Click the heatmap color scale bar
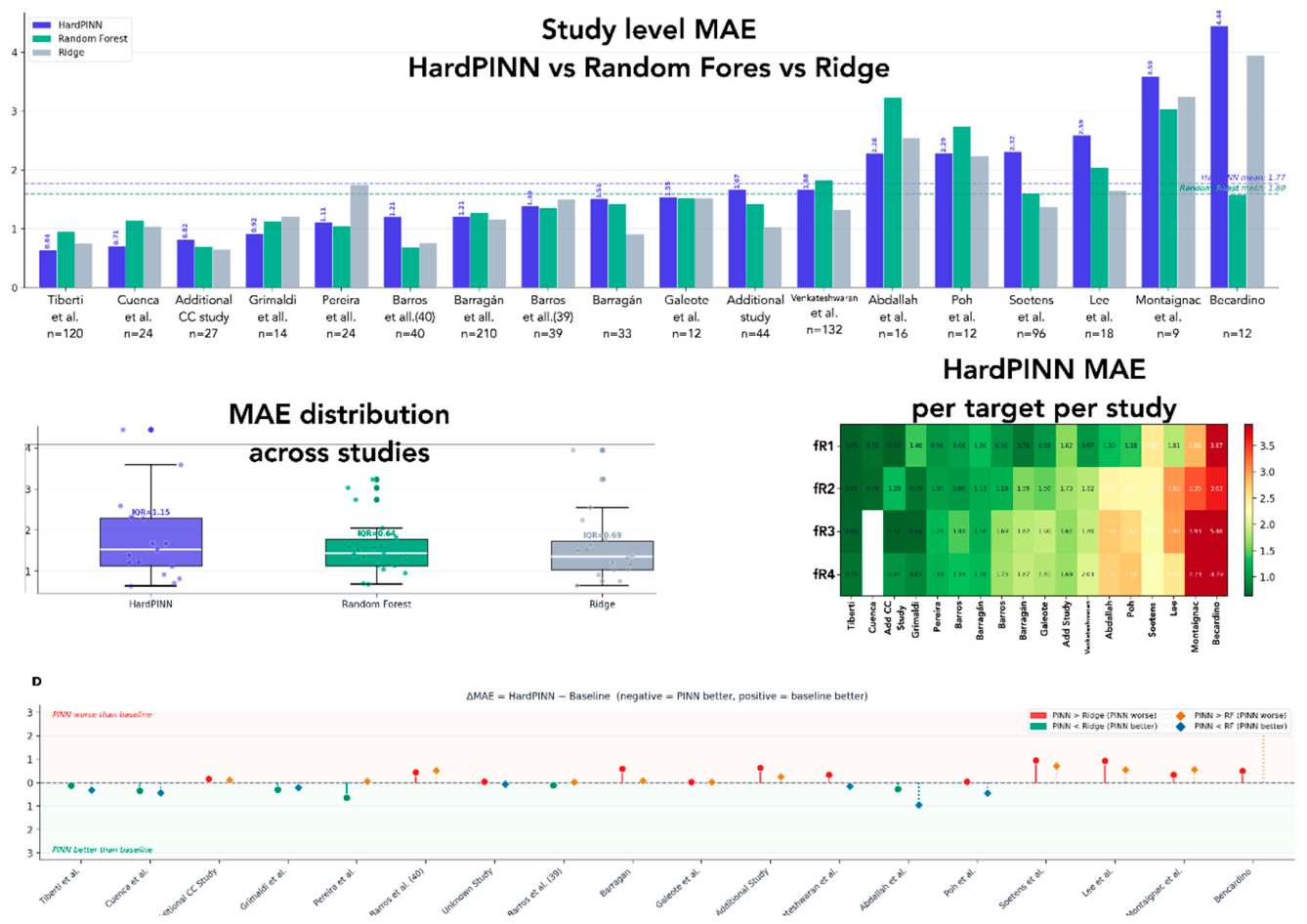Screen dimensions: 1307x924 tap(1248, 509)
